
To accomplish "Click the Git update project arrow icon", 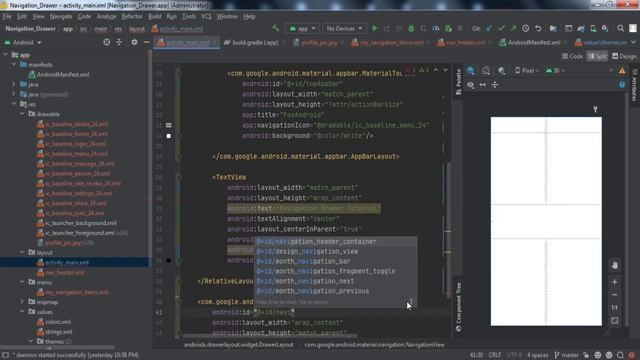I will (489, 29).
